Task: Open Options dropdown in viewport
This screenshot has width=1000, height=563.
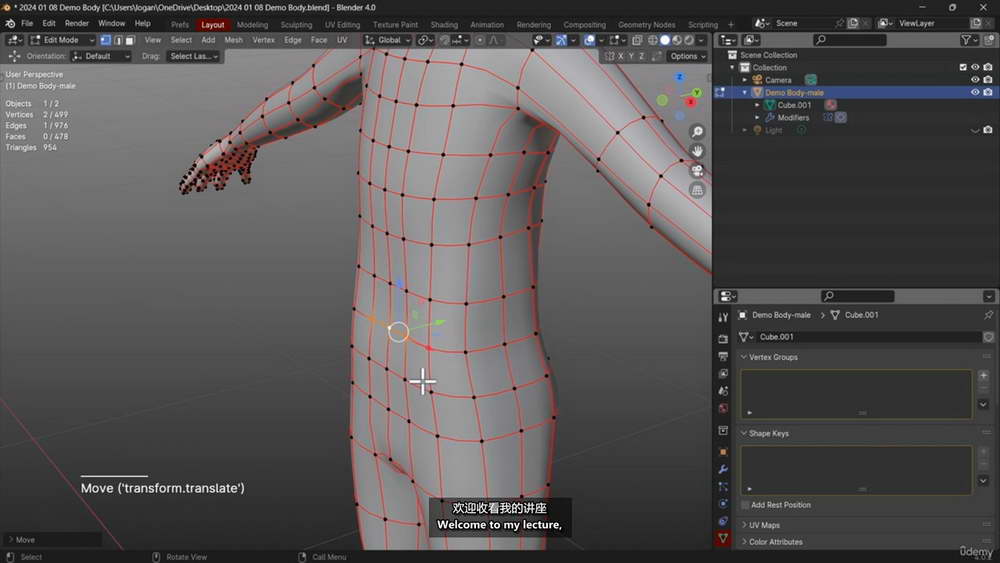Action: click(688, 56)
